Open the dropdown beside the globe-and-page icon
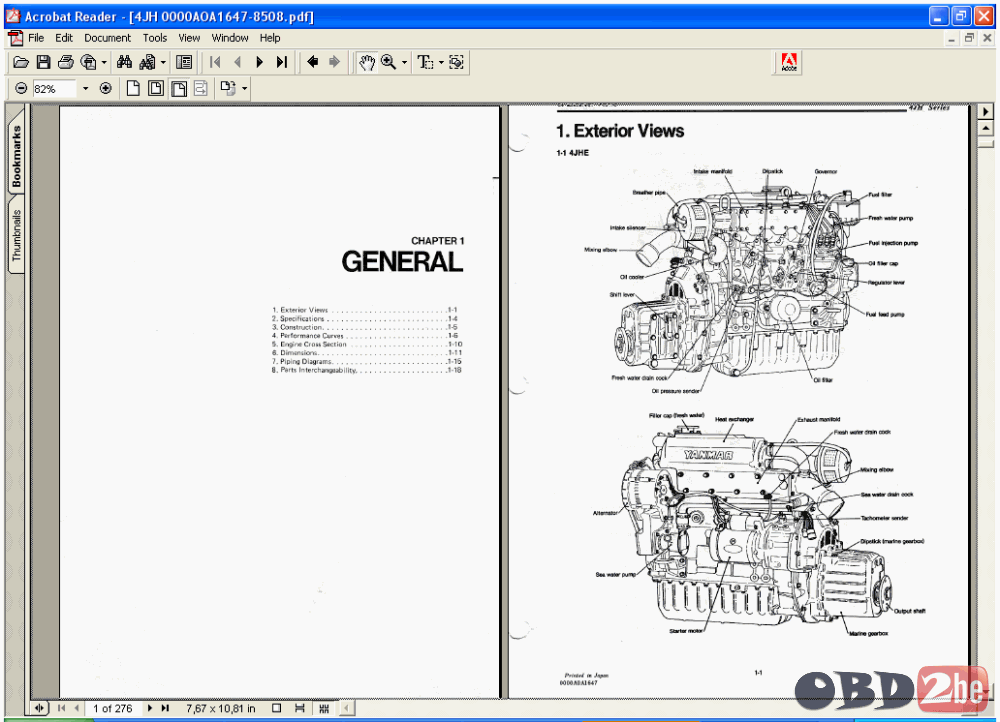The width and height of the screenshot is (1000, 722). [x=104, y=63]
